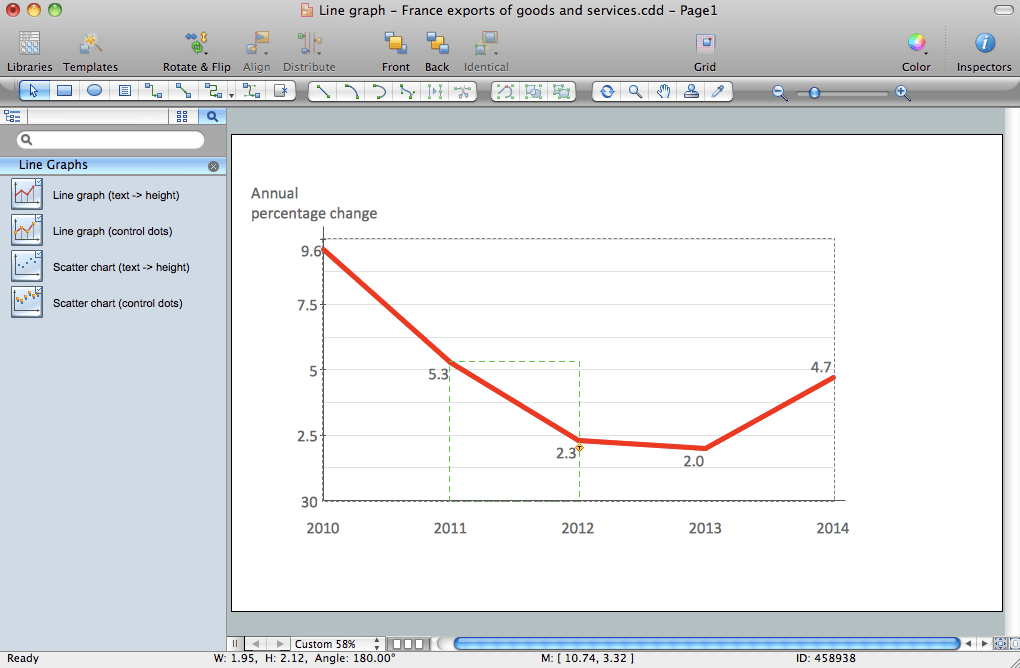
Task: Open the Inspectors panel
Action: point(984,52)
